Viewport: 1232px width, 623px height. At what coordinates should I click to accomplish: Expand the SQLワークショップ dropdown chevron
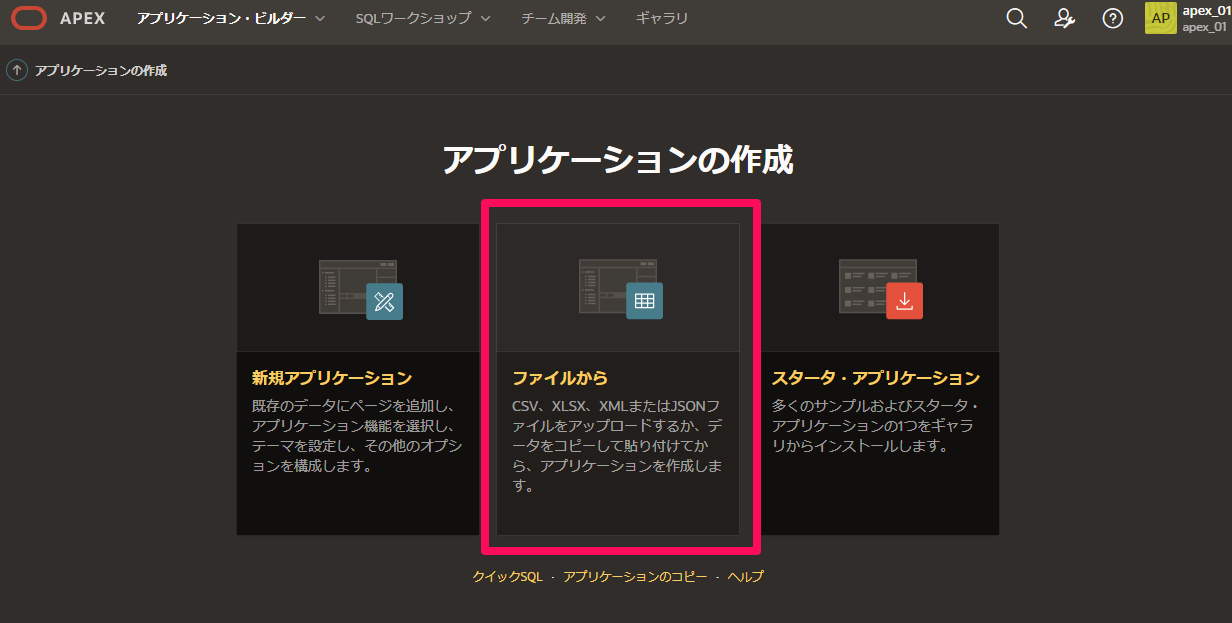[485, 18]
